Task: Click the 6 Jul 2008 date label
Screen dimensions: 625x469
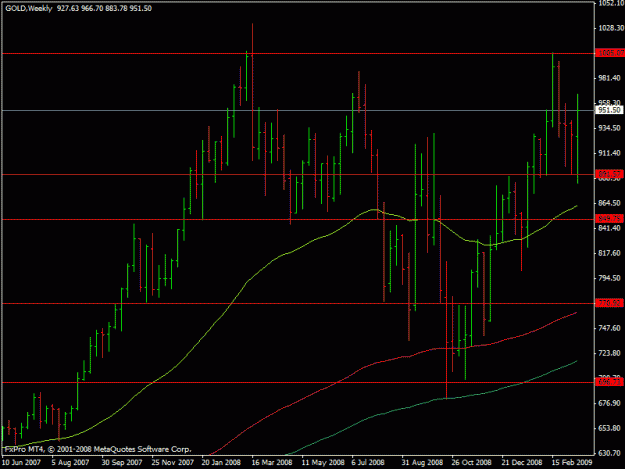Action: (368, 463)
